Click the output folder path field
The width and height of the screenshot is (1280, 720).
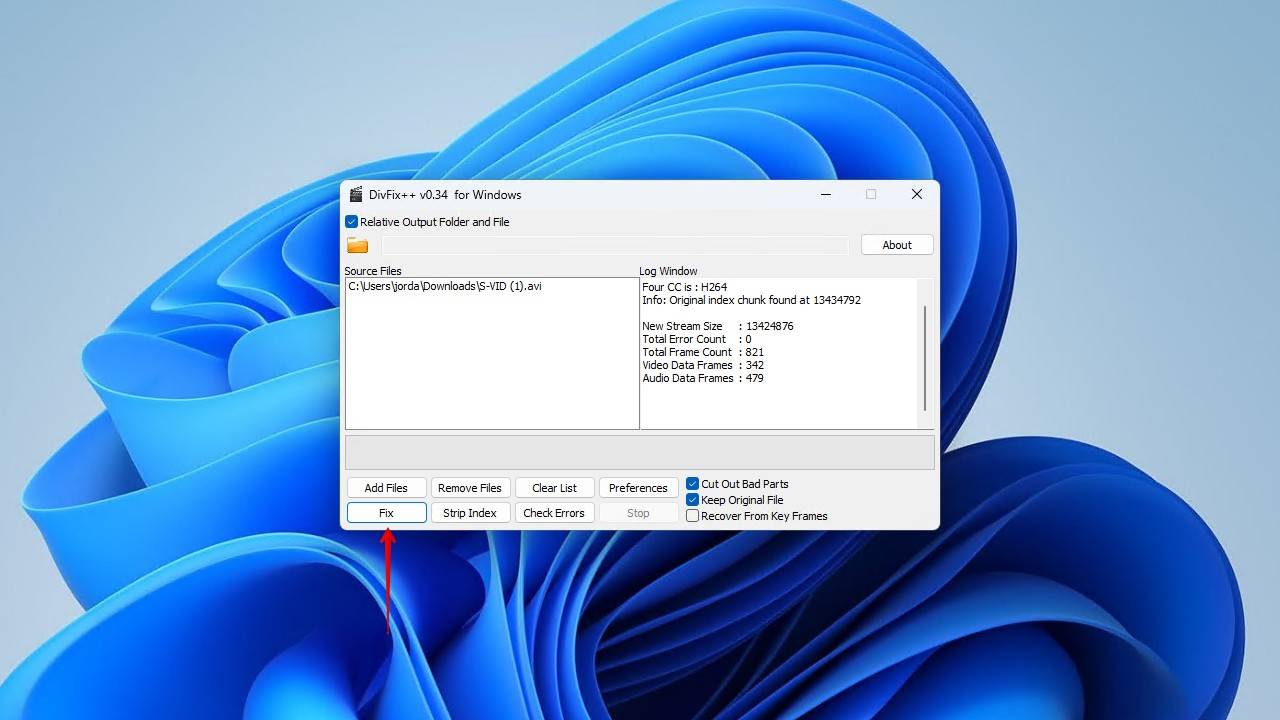point(614,246)
